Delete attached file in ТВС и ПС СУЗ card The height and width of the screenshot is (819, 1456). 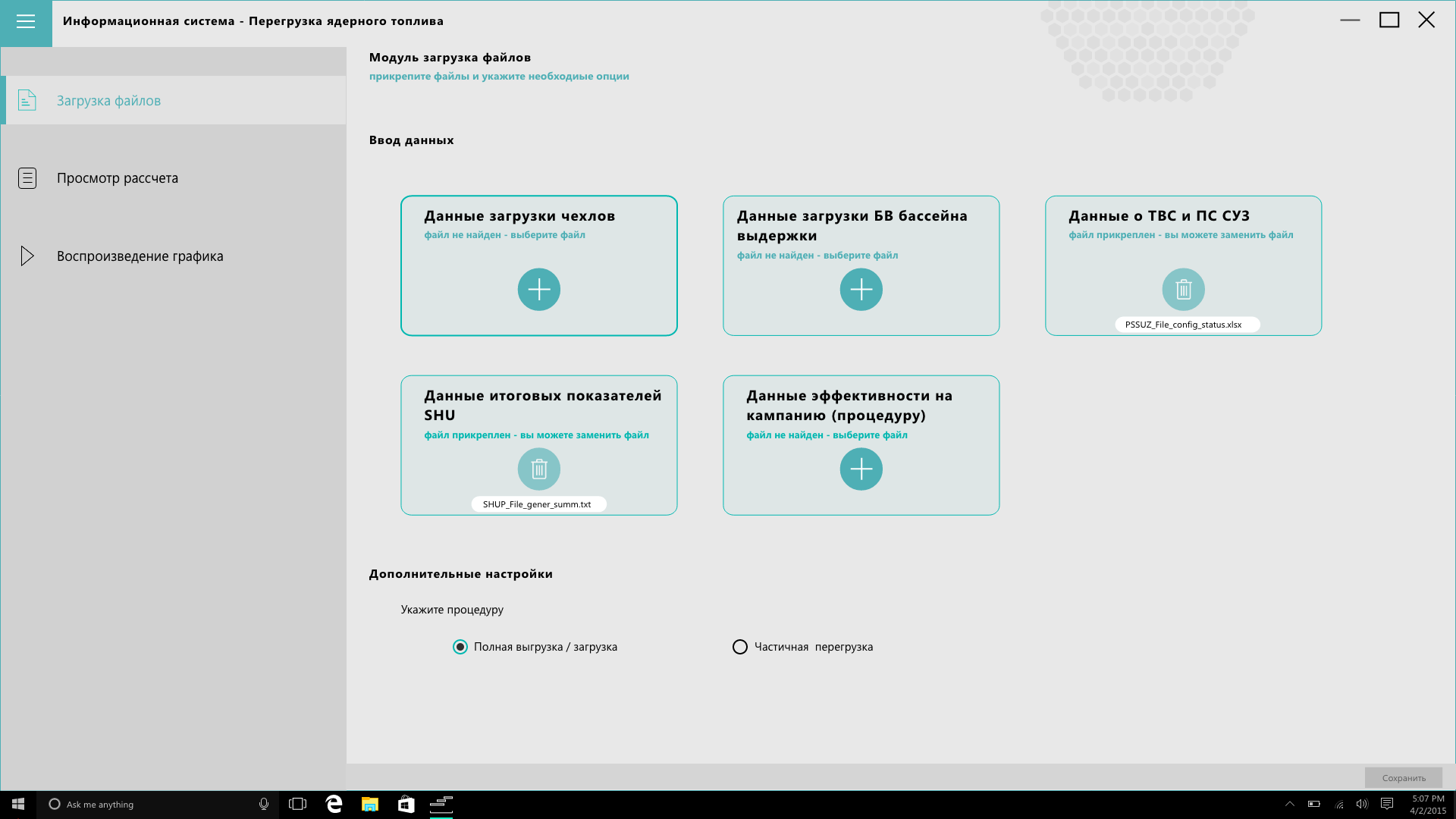pyautogui.click(x=1184, y=290)
